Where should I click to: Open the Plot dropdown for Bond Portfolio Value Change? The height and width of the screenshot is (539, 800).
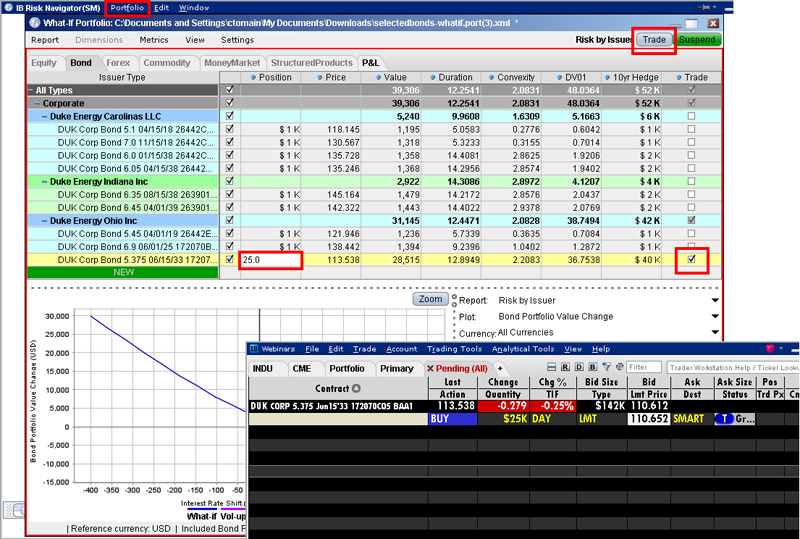coord(715,316)
